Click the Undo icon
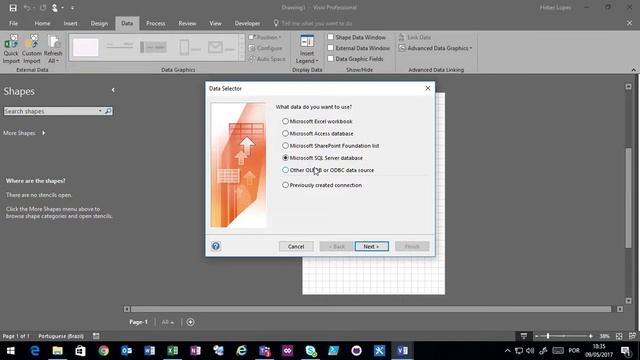 [x=27, y=8]
